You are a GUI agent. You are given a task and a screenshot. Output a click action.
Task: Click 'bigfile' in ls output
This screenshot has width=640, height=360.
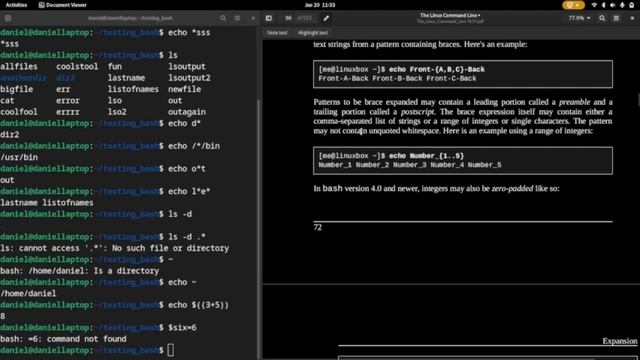17,89
